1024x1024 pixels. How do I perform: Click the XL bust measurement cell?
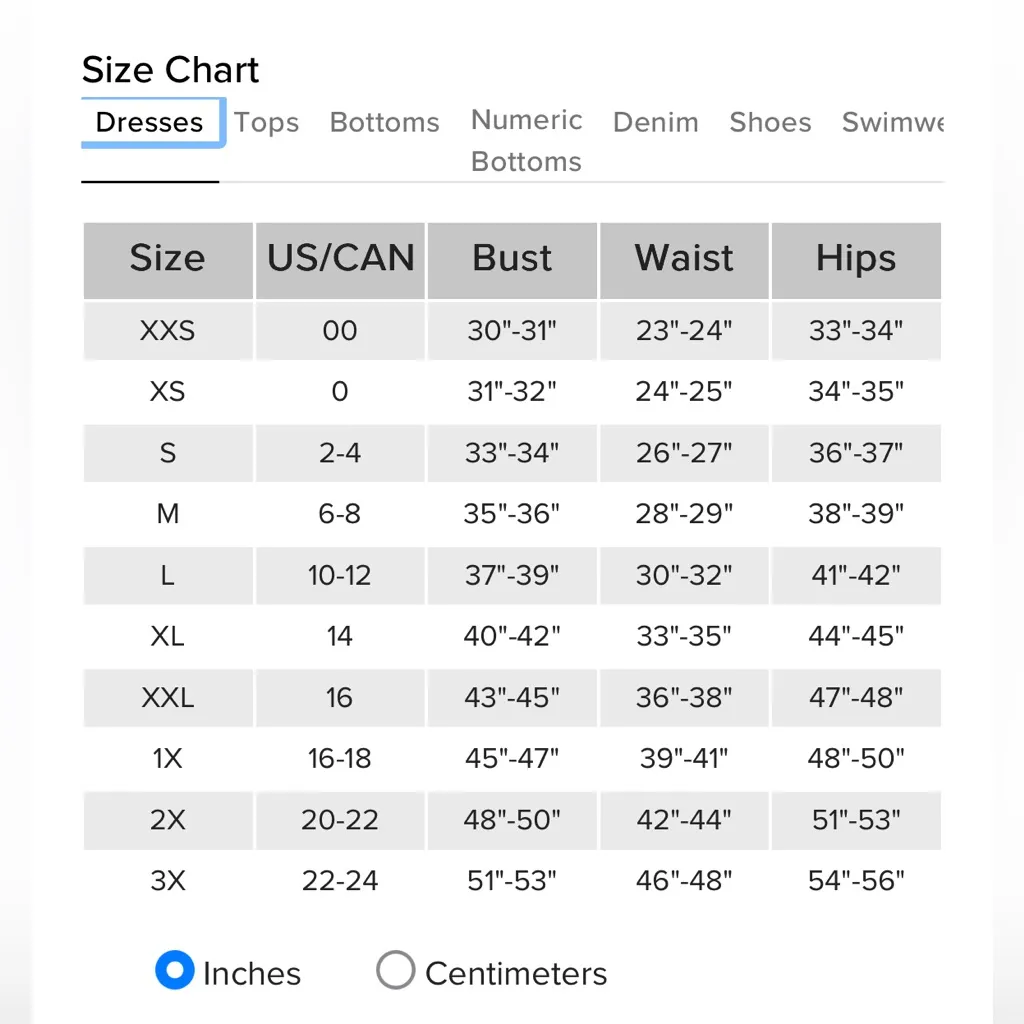512,636
